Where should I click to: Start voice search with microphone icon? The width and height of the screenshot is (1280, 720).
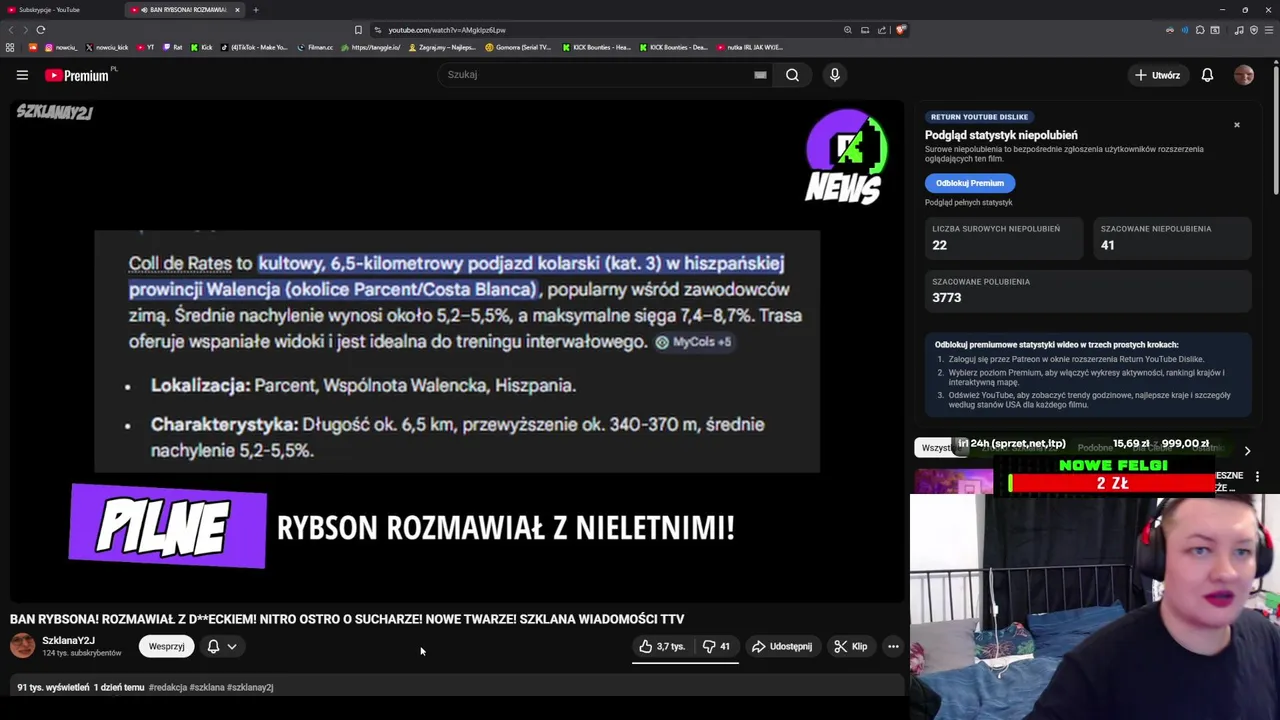(835, 75)
